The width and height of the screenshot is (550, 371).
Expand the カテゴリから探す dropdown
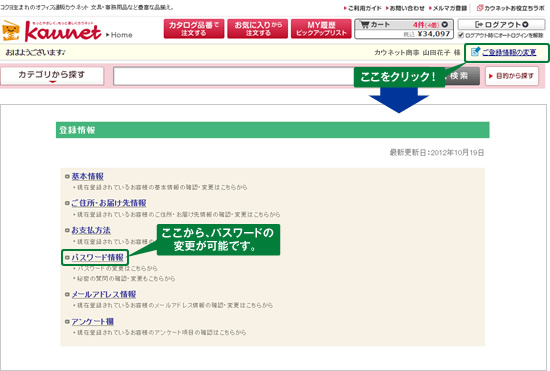point(52,76)
